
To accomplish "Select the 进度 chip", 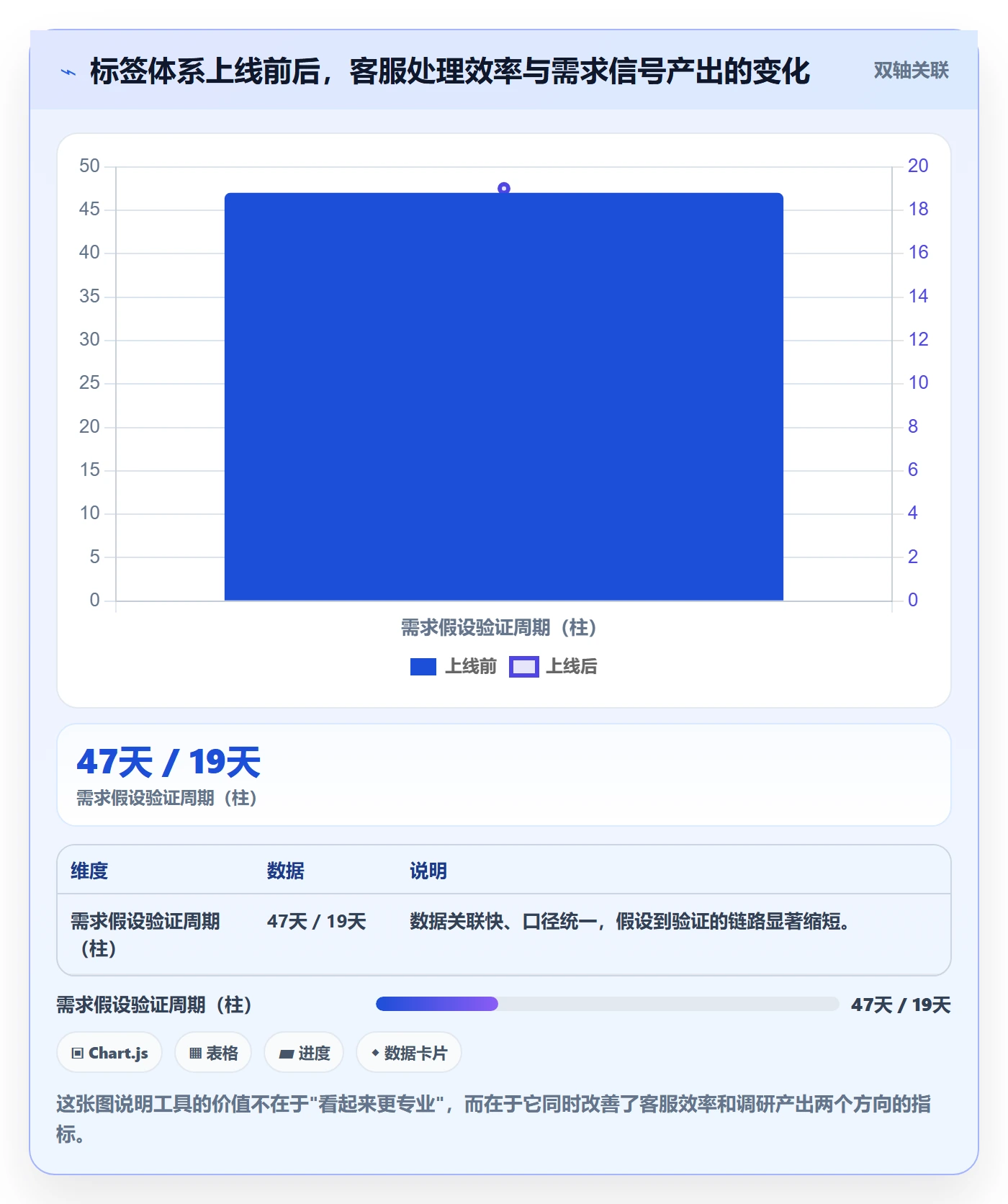I will click(x=304, y=1053).
